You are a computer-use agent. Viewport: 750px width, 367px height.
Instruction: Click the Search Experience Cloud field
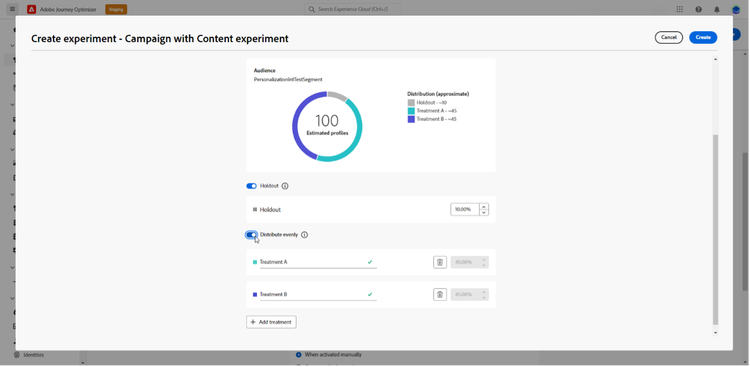coord(353,9)
